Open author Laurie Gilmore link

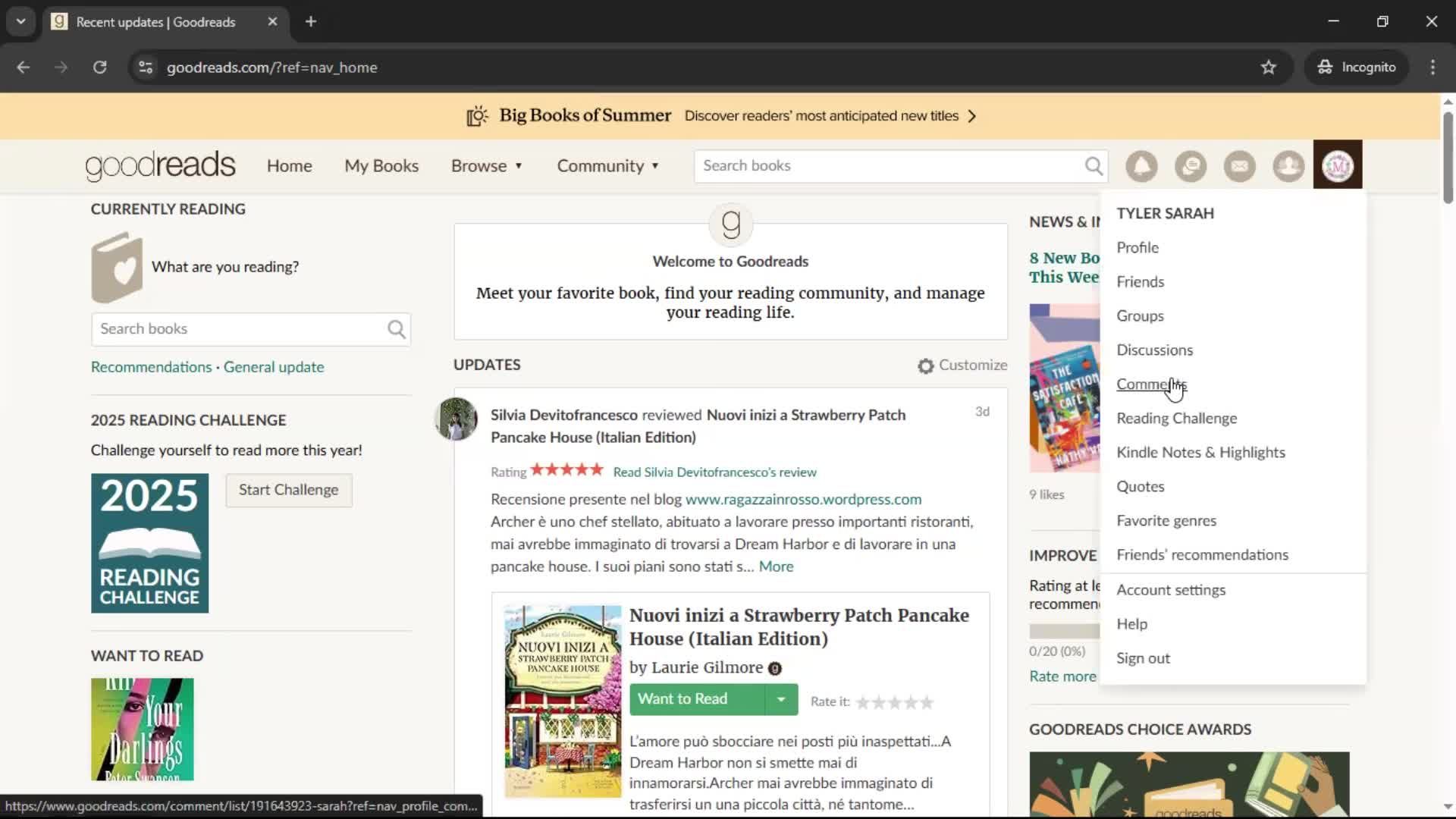pos(707,667)
